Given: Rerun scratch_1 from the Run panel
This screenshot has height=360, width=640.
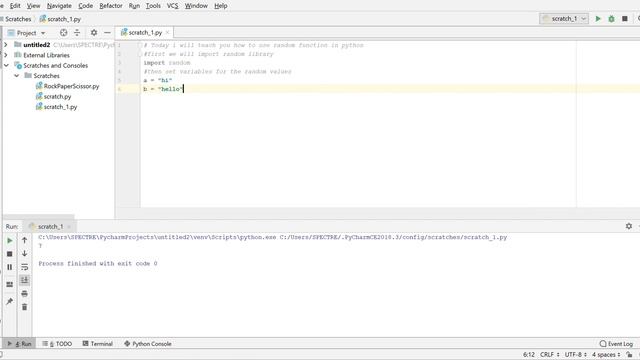Looking at the screenshot, I should 10,241.
